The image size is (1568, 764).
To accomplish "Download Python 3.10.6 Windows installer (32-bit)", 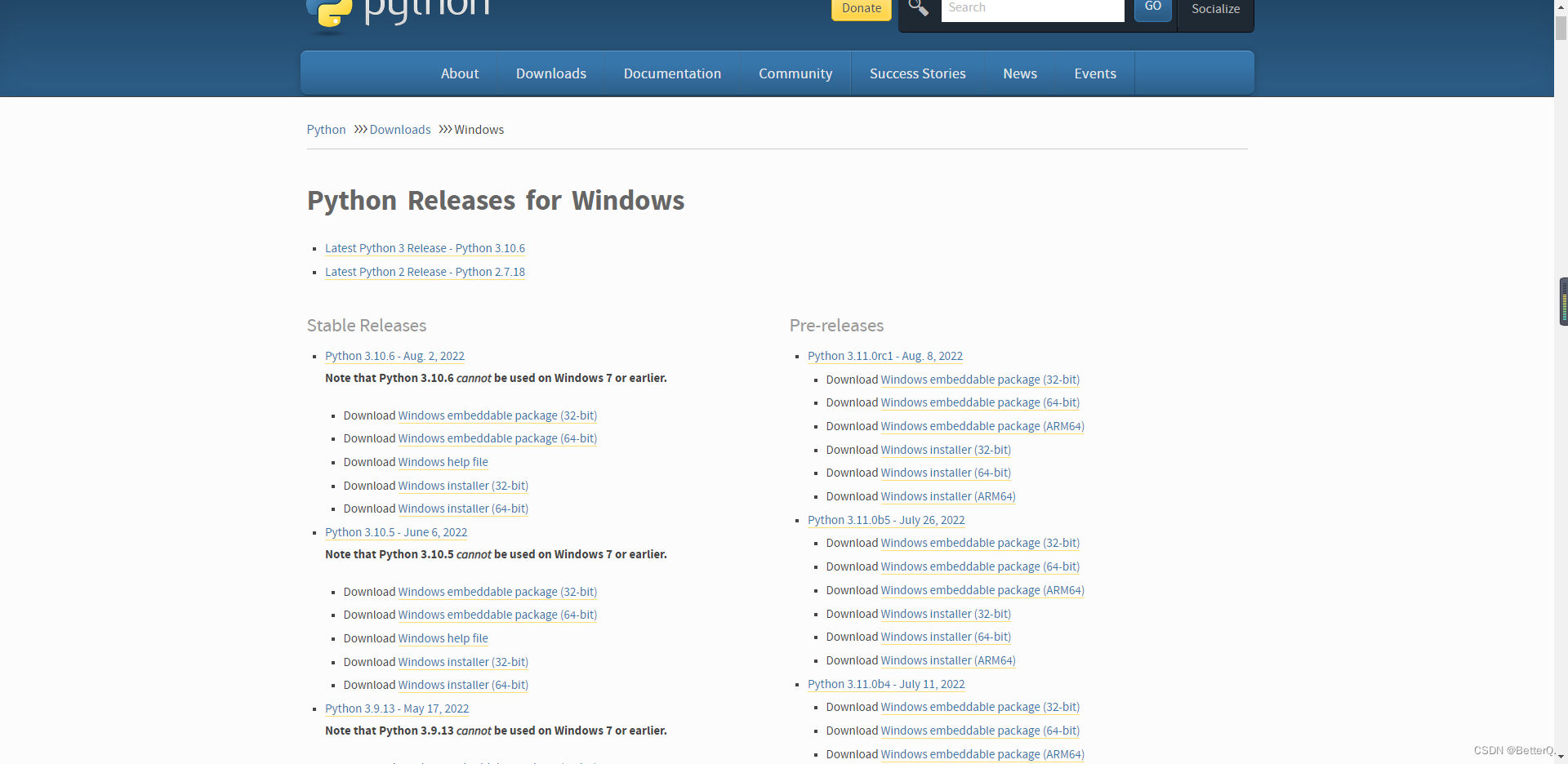I will [463, 486].
